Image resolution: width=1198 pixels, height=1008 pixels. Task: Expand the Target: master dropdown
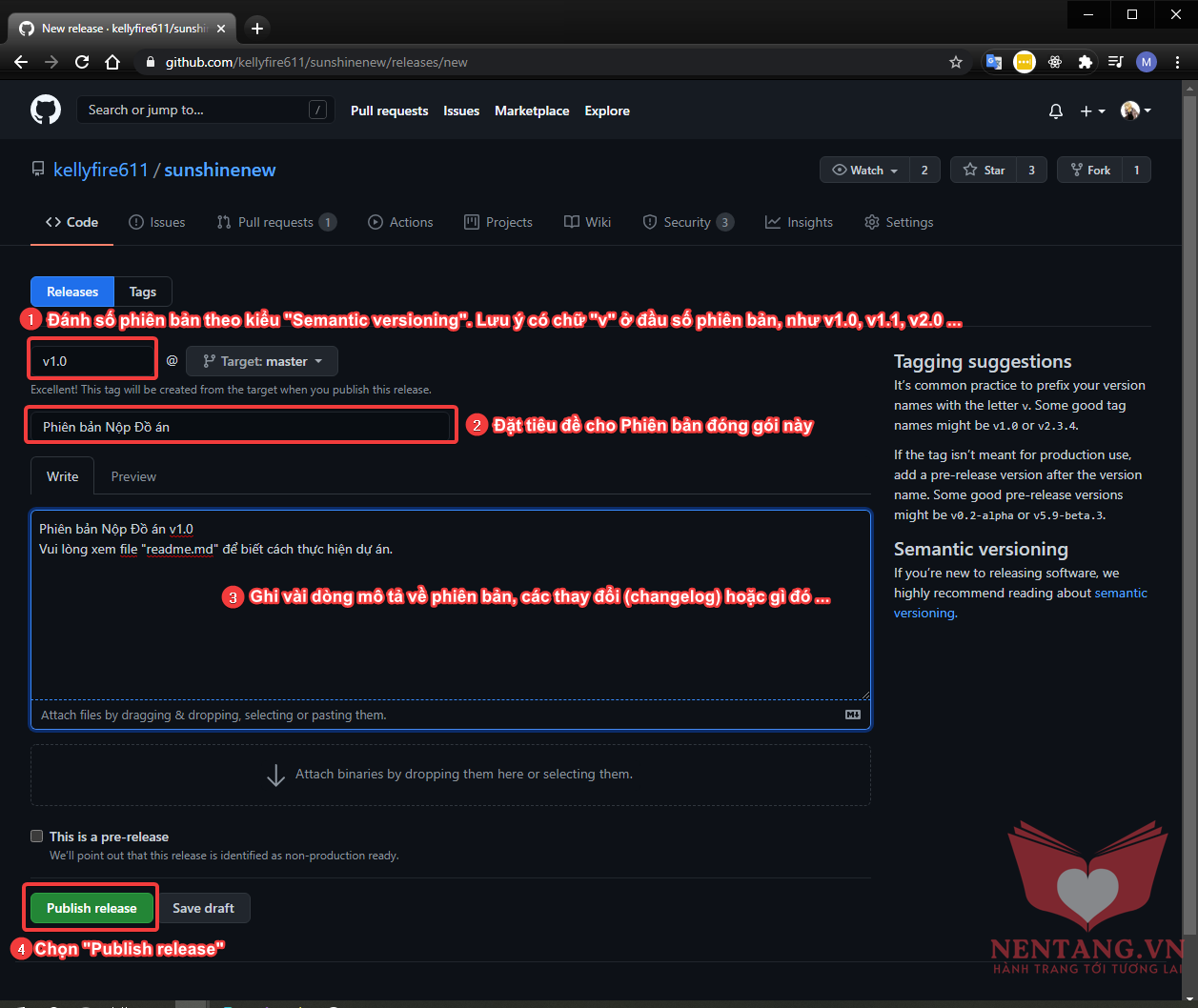(262, 361)
